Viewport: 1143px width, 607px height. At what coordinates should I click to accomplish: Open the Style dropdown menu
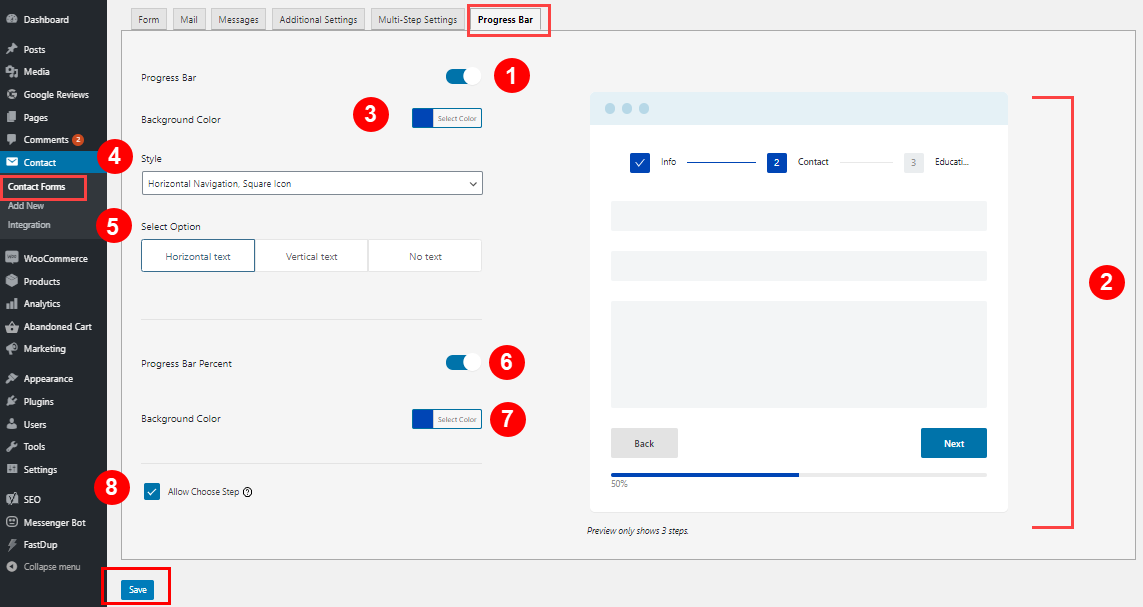[312, 184]
